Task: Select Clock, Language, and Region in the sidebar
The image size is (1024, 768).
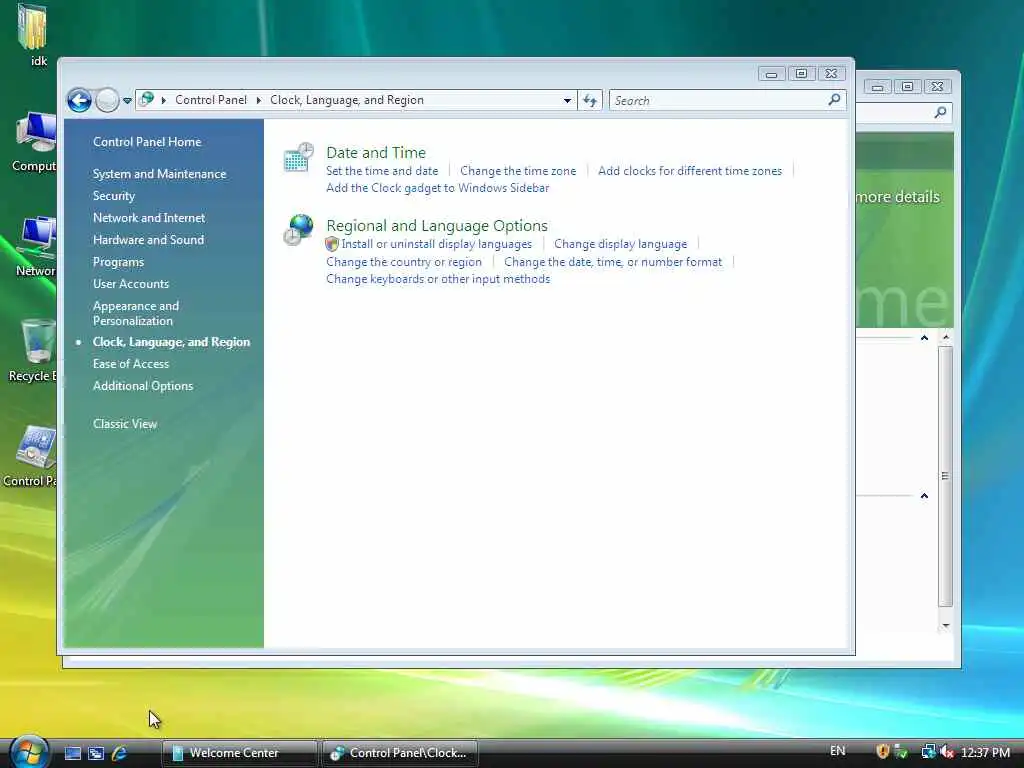Action: (x=171, y=342)
